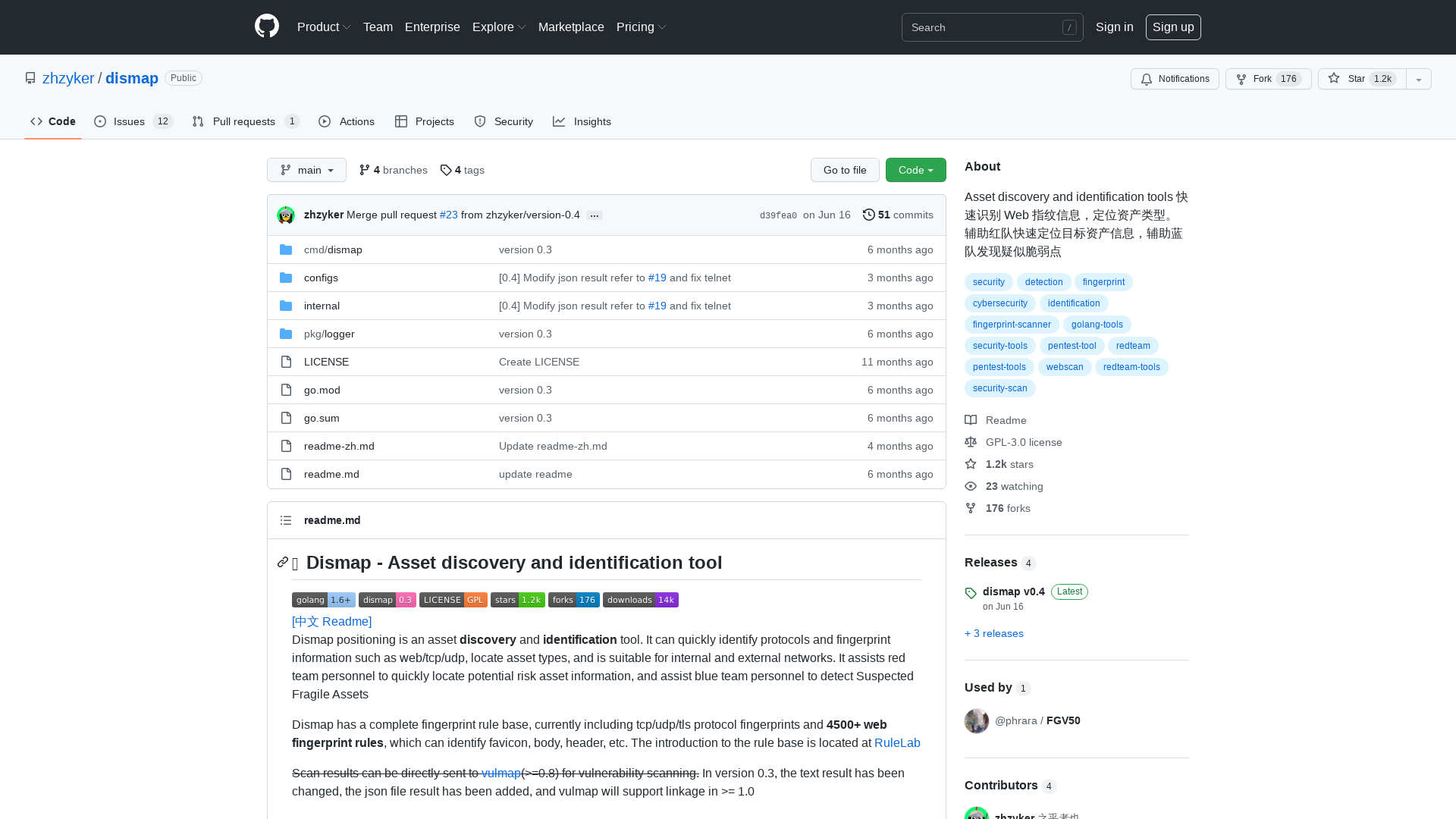Open the Enterprise nav item
This screenshot has height=819, width=1456.
(432, 27)
